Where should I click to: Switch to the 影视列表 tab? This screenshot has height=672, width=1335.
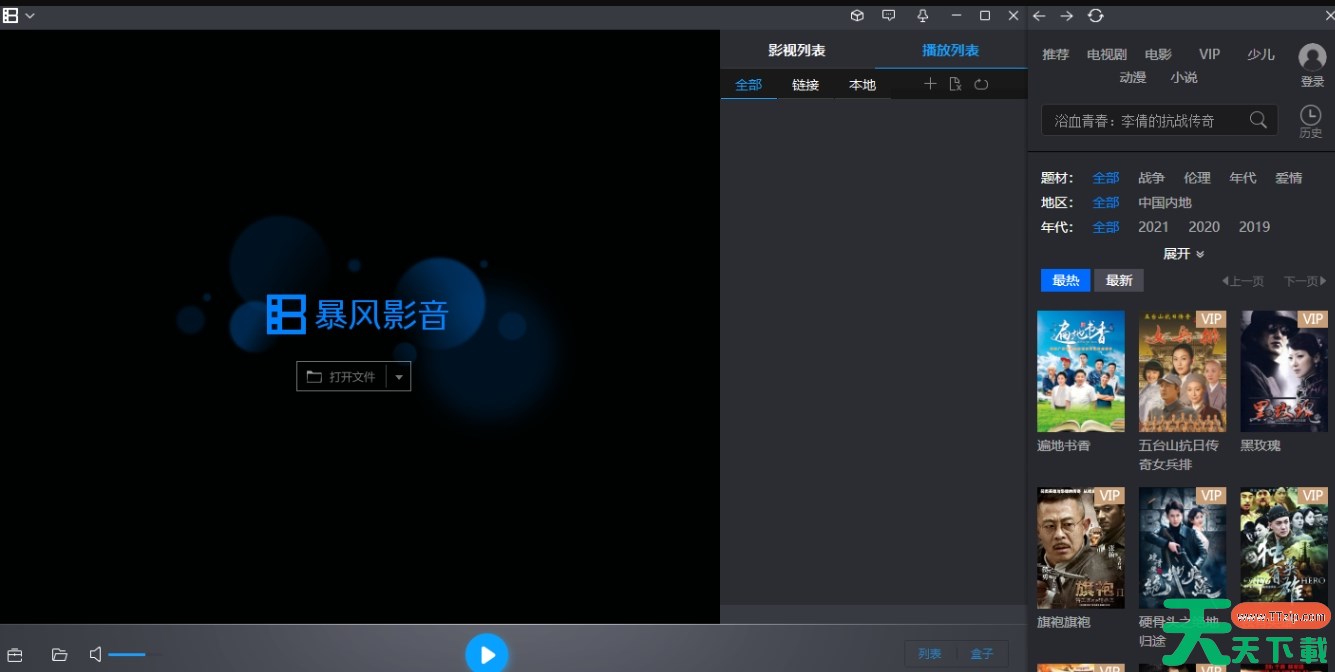pyautogui.click(x=797, y=50)
